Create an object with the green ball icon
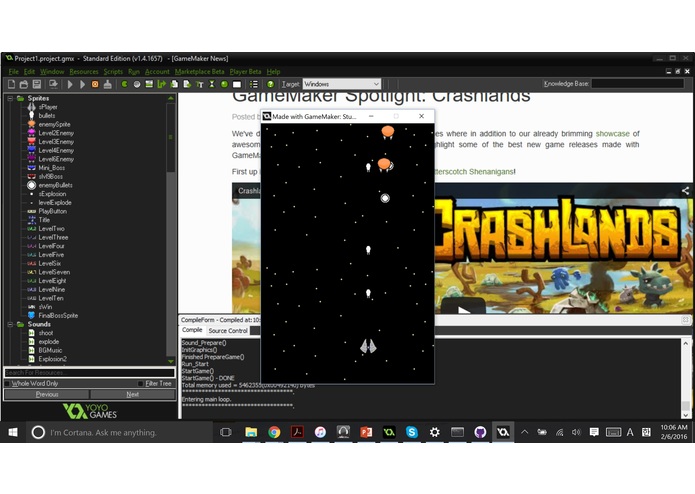 [224, 84]
